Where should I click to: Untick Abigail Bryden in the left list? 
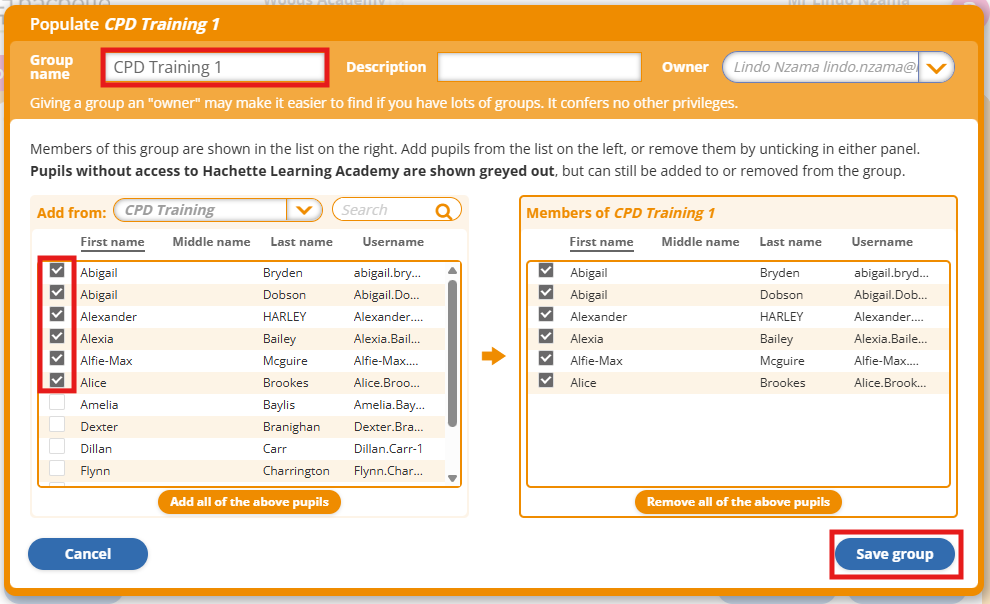coord(57,271)
